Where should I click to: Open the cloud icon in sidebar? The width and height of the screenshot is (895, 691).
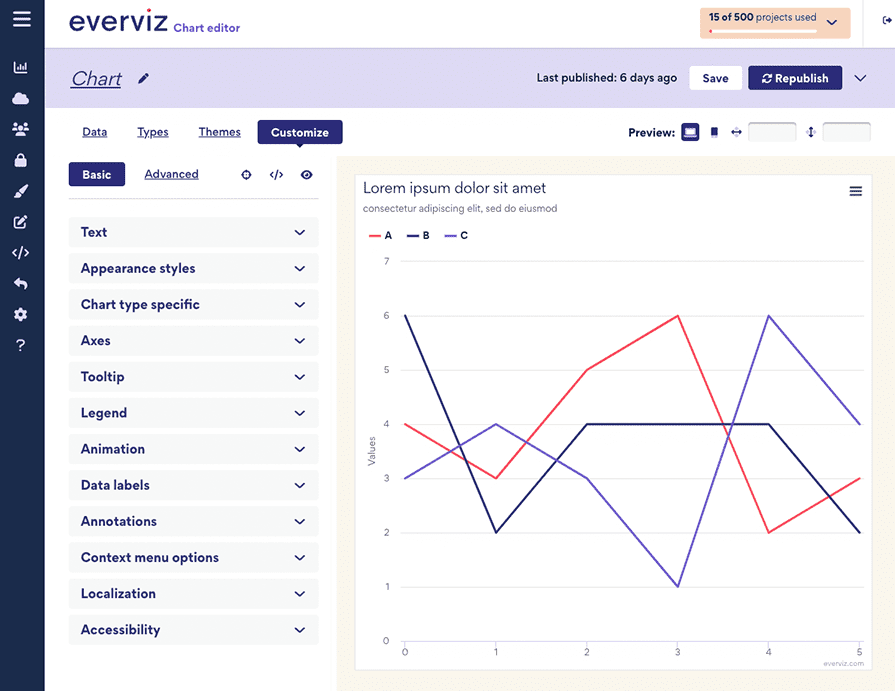point(21,98)
